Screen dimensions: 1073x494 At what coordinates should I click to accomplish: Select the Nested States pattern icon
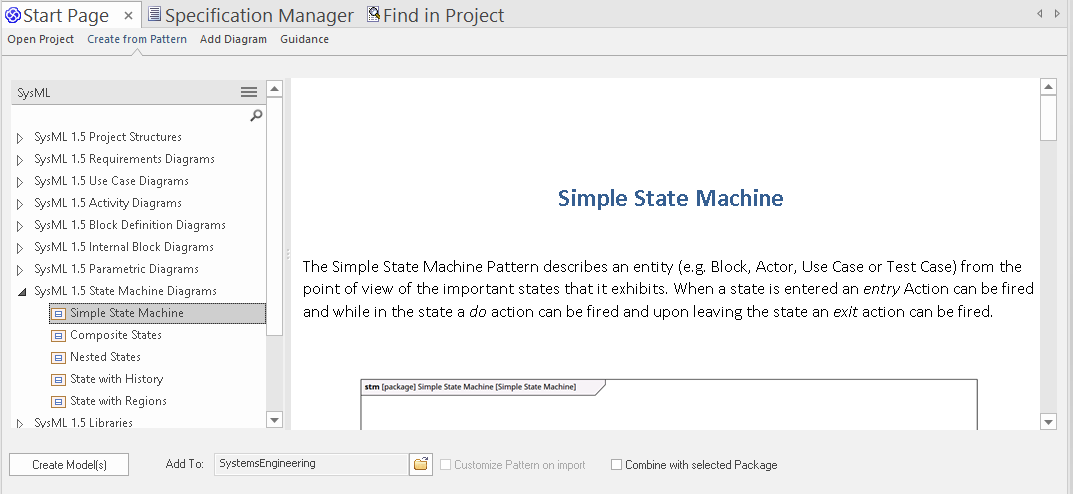(x=58, y=357)
